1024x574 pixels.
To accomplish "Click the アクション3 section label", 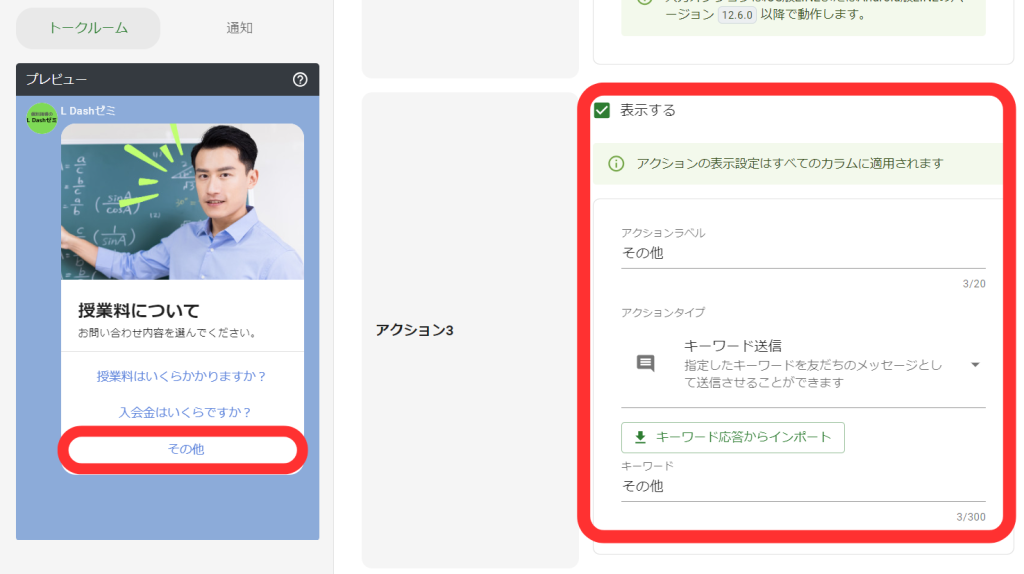I will tap(414, 330).
